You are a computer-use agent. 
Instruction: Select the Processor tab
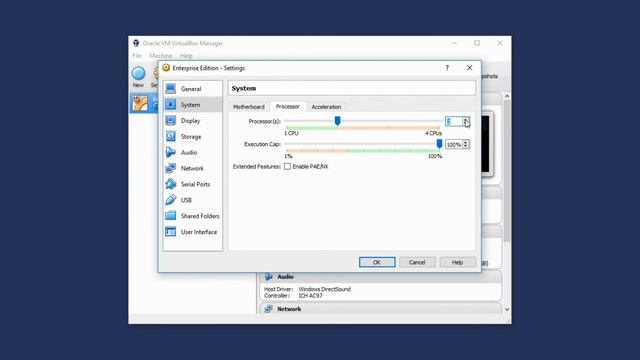pyautogui.click(x=287, y=107)
